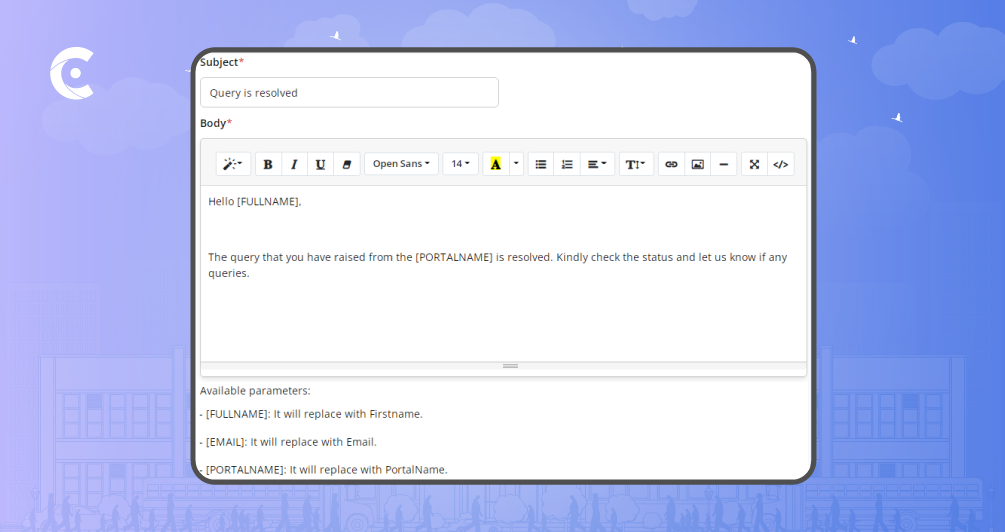
Task: Toggle fullscreen editor mode
Action: pyautogui.click(x=755, y=164)
